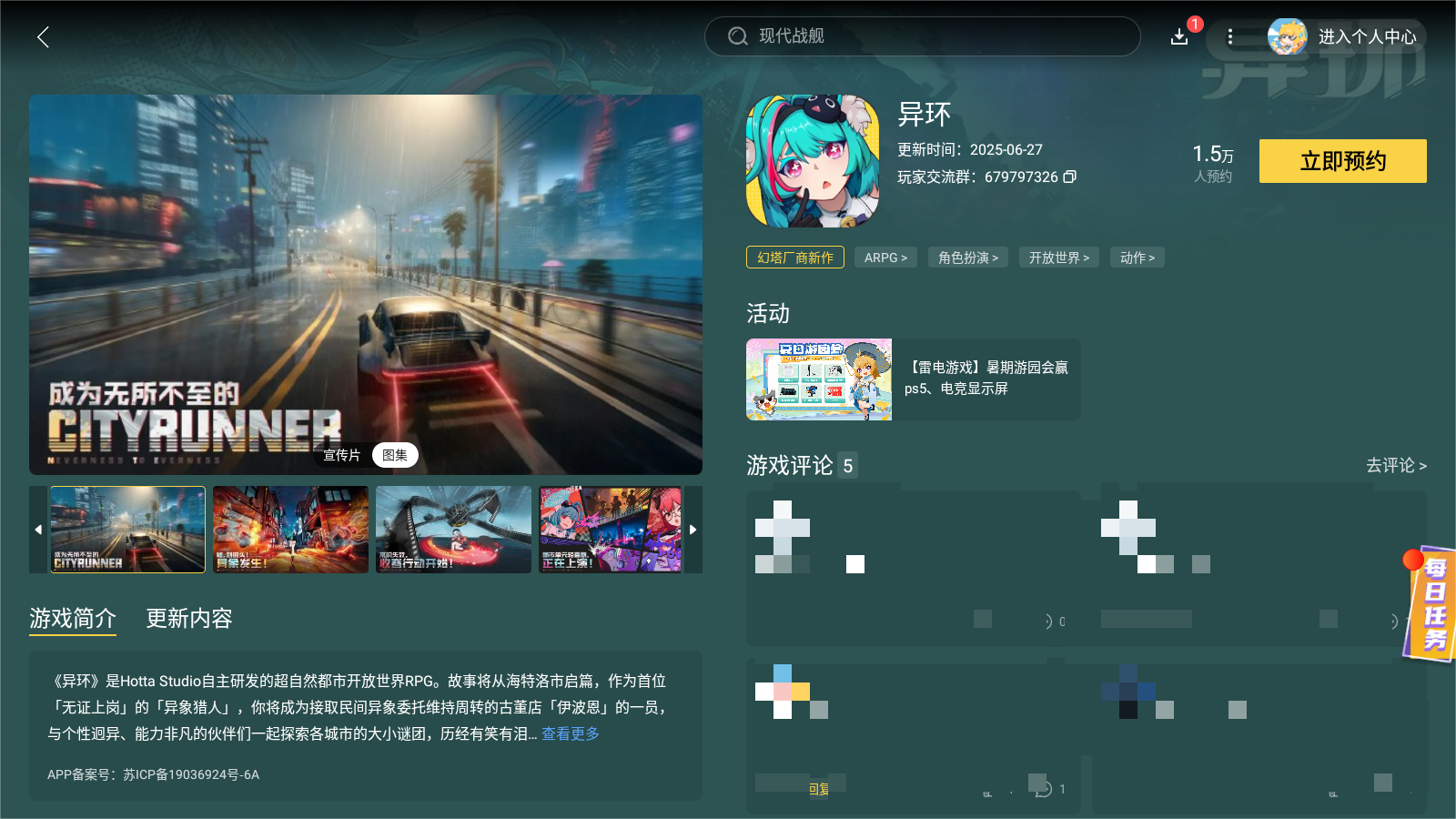The image size is (1456, 819).
Task: Expand the 开放世界 category tag
Action: click(x=1058, y=258)
